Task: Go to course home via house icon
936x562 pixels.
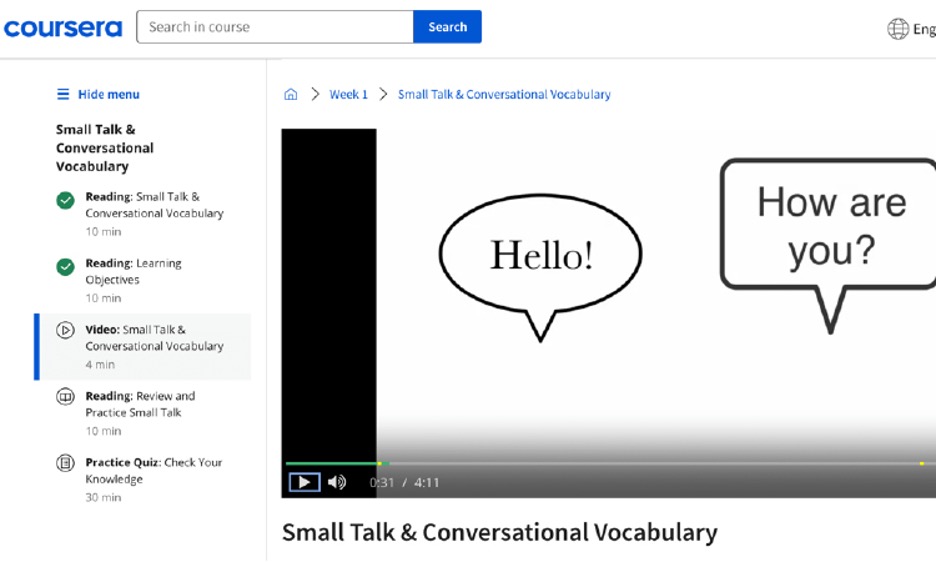Action: tap(291, 94)
